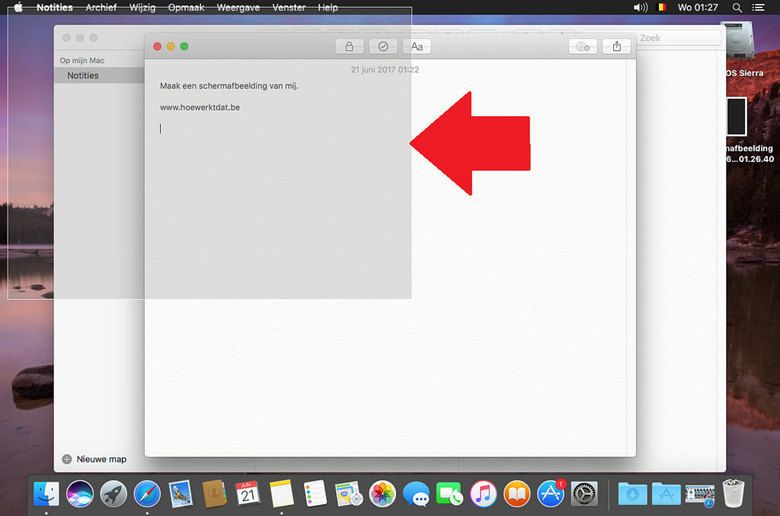Open System Preferences gear in Dock
Viewport: 780px width, 516px height.
point(584,494)
